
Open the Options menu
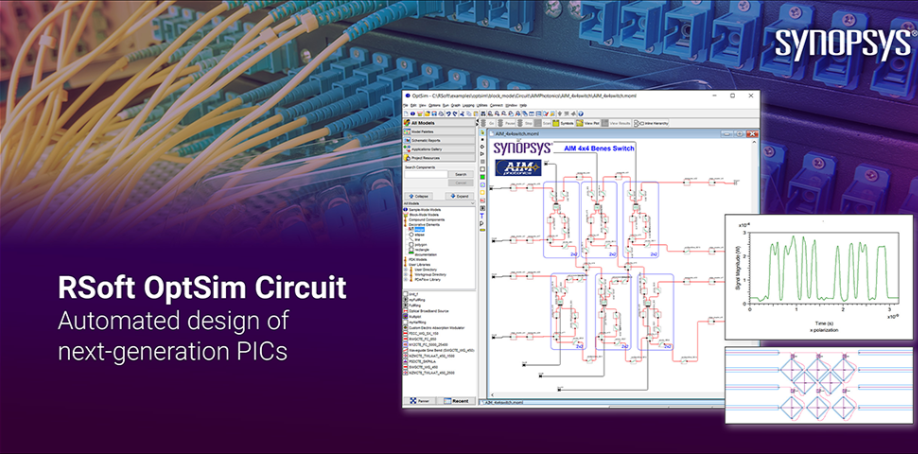point(434,105)
